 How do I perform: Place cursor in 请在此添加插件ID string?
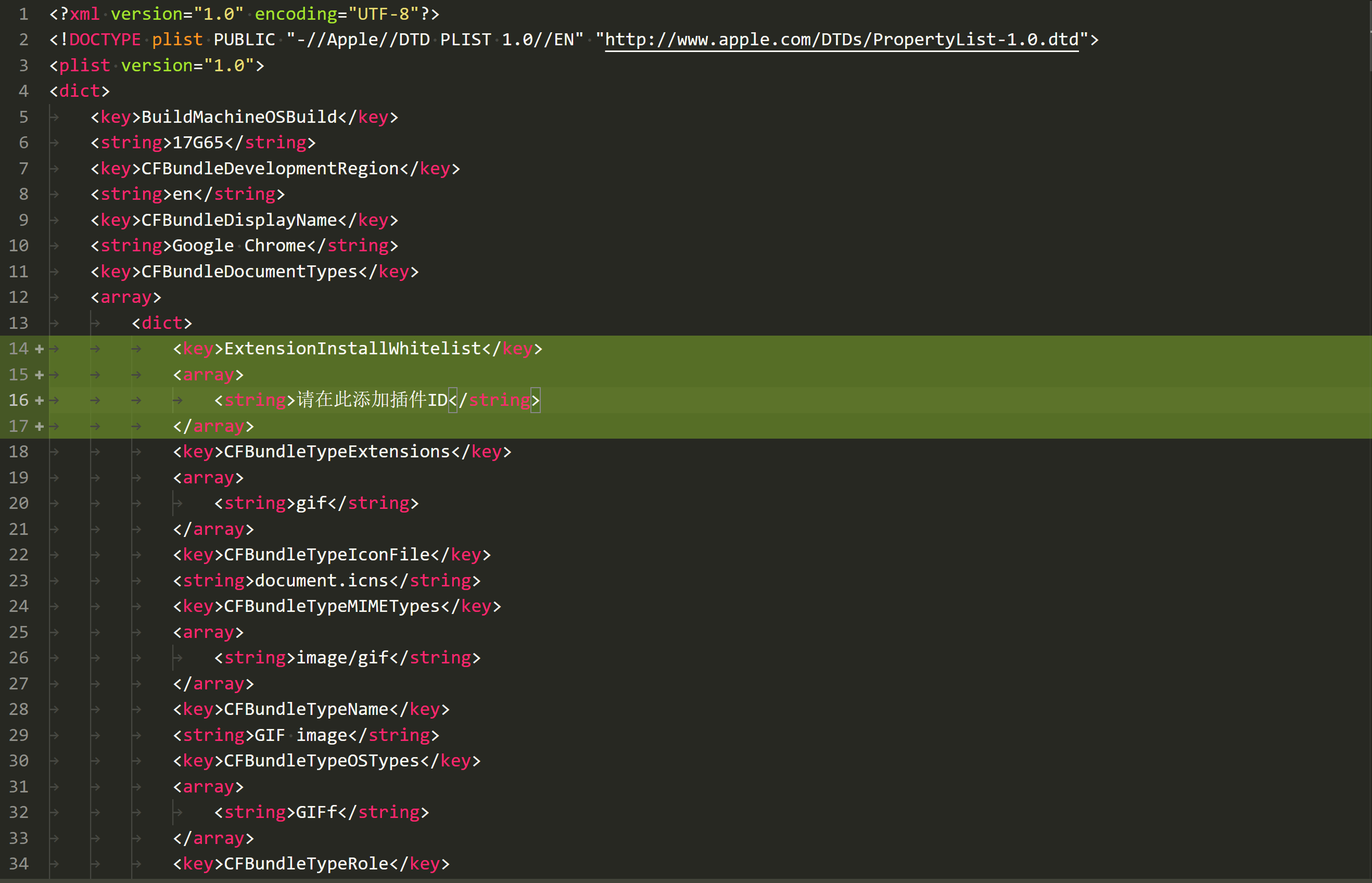(x=372, y=400)
